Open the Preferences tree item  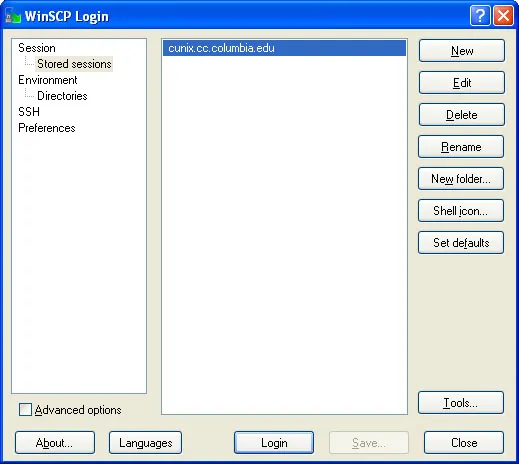click(x=47, y=128)
